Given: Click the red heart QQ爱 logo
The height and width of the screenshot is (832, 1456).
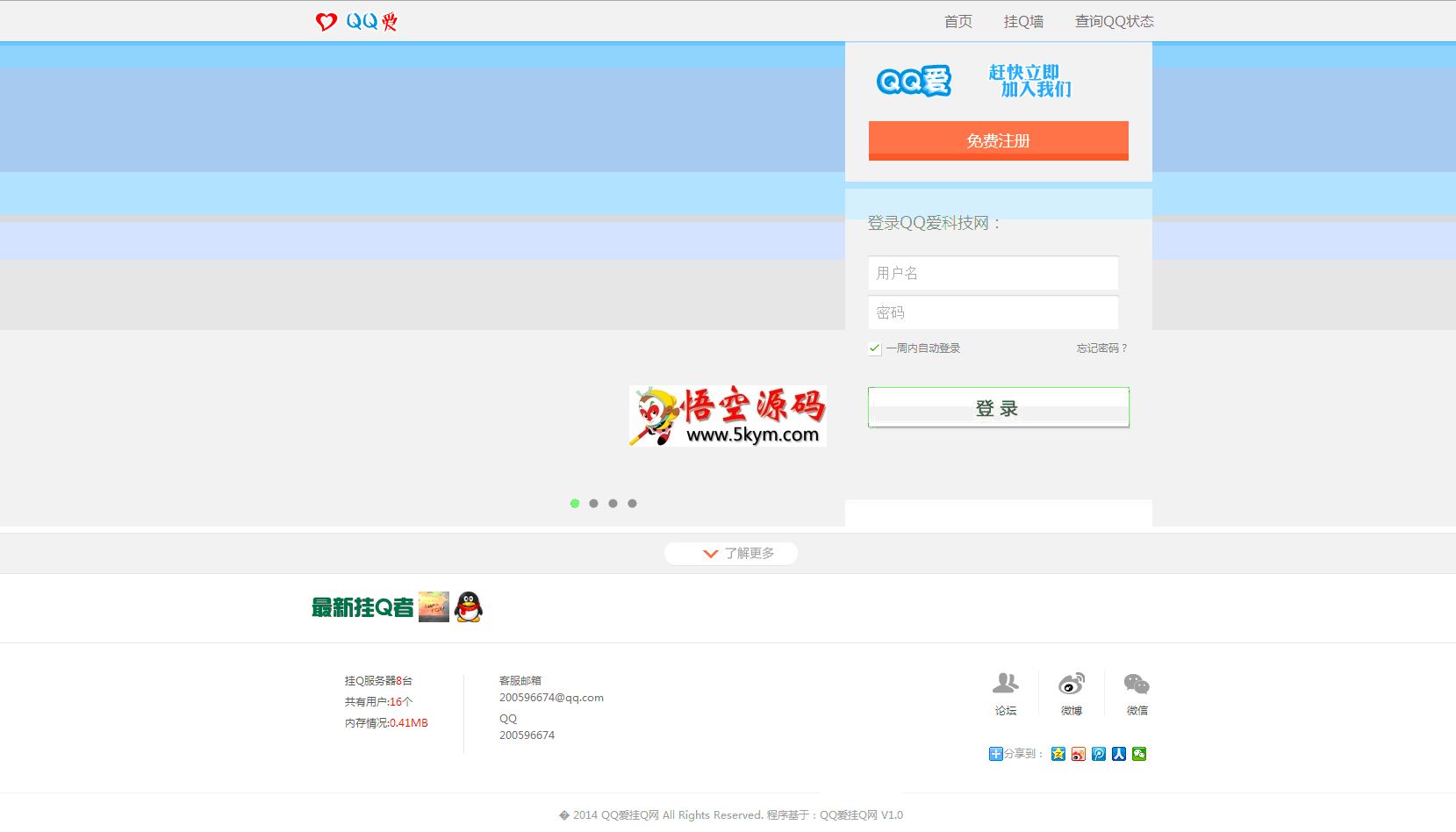Looking at the screenshot, I should point(356,21).
